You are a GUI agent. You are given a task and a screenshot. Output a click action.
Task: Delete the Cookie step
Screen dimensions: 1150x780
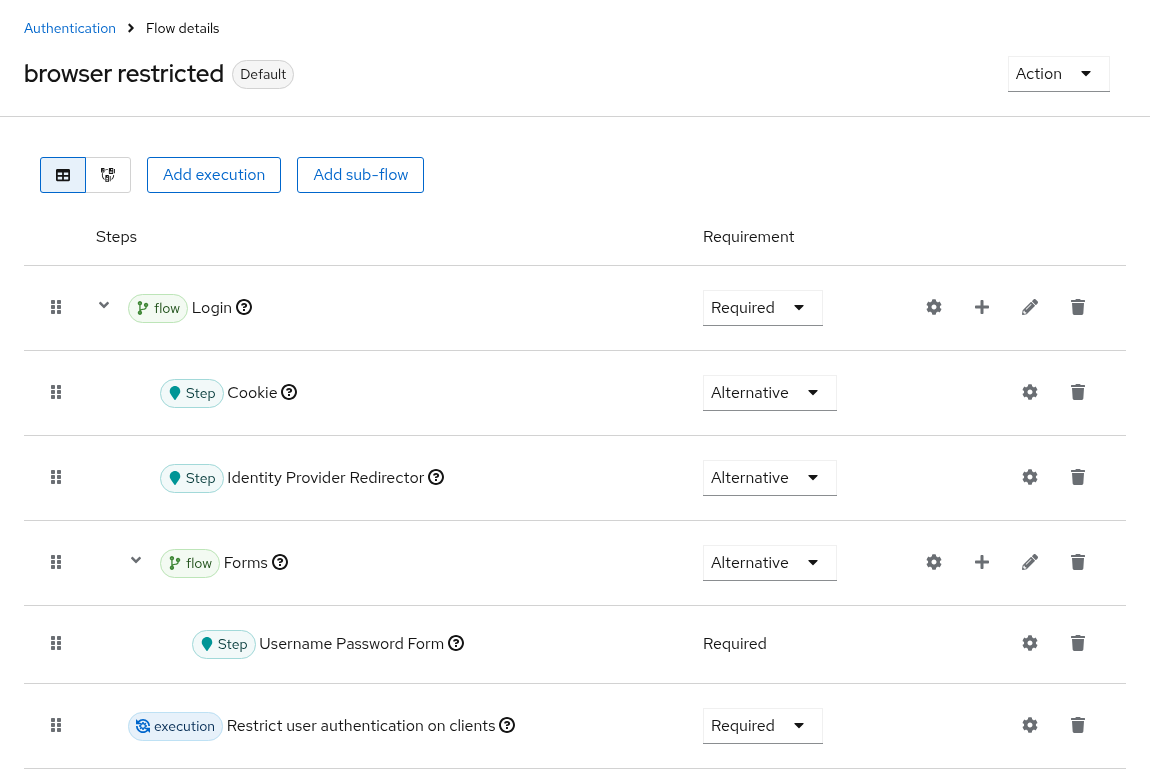[1078, 392]
